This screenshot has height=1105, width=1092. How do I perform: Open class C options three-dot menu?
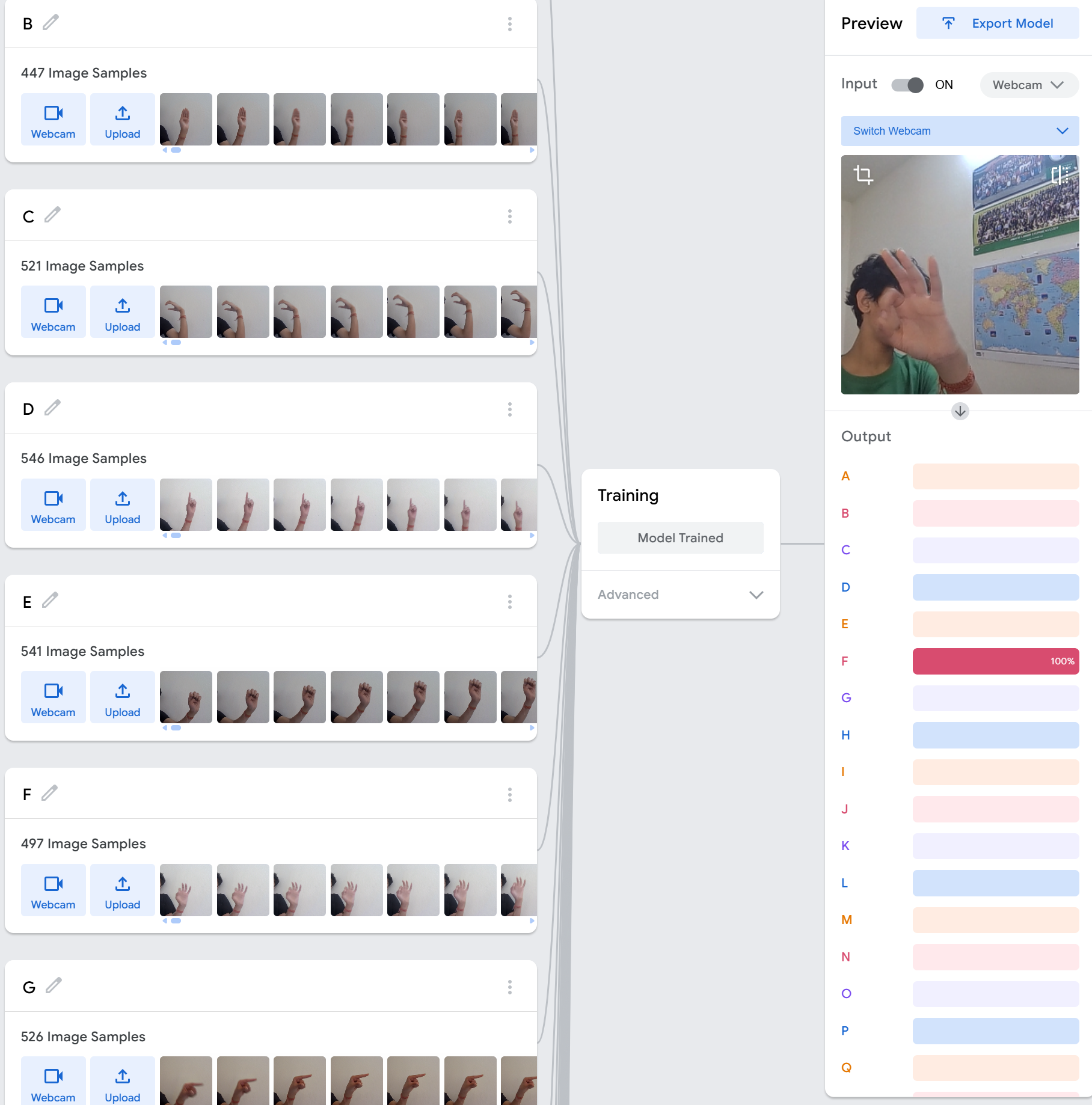click(x=510, y=216)
